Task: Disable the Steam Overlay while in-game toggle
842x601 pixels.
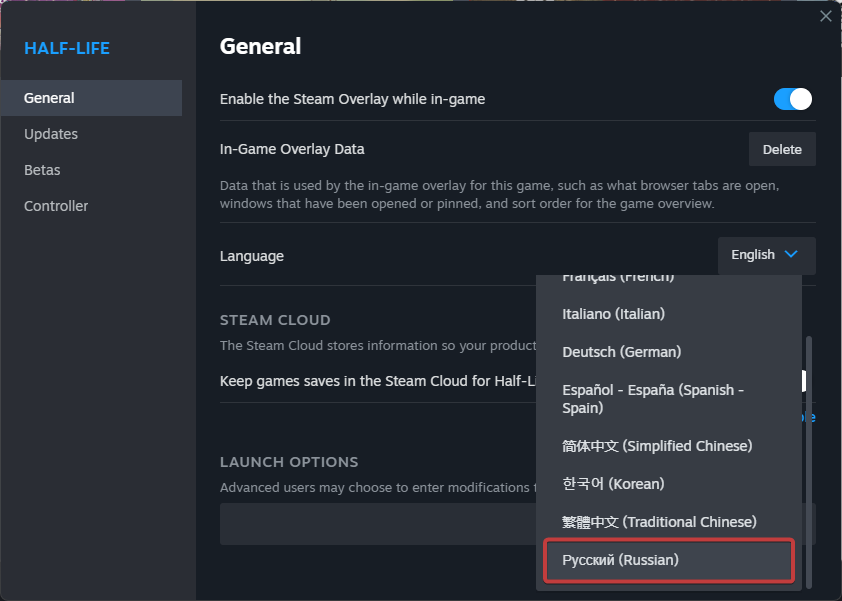Action: coord(792,99)
